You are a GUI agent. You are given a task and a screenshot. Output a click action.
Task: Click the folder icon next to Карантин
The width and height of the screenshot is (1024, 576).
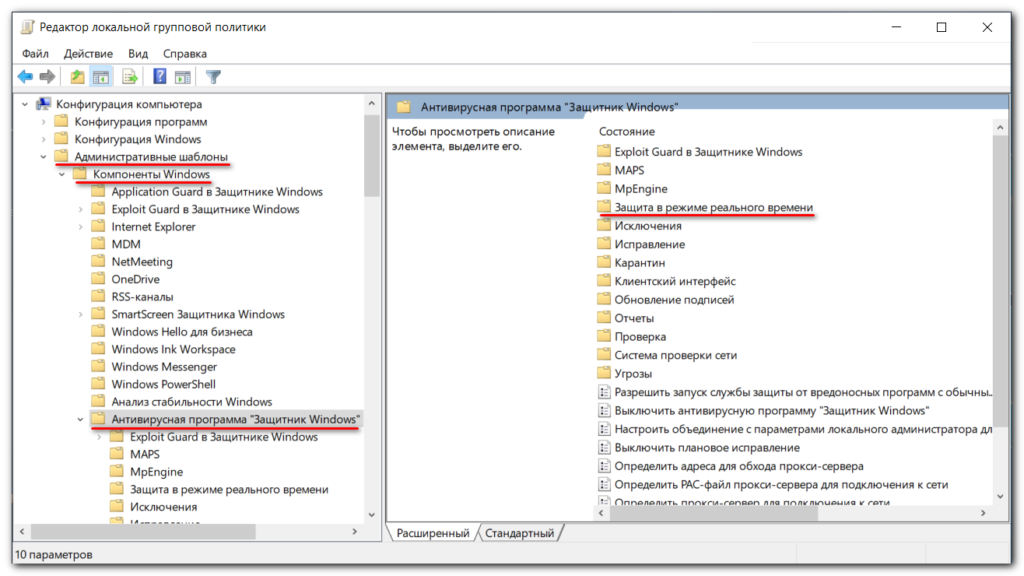click(x=603, y=263)
